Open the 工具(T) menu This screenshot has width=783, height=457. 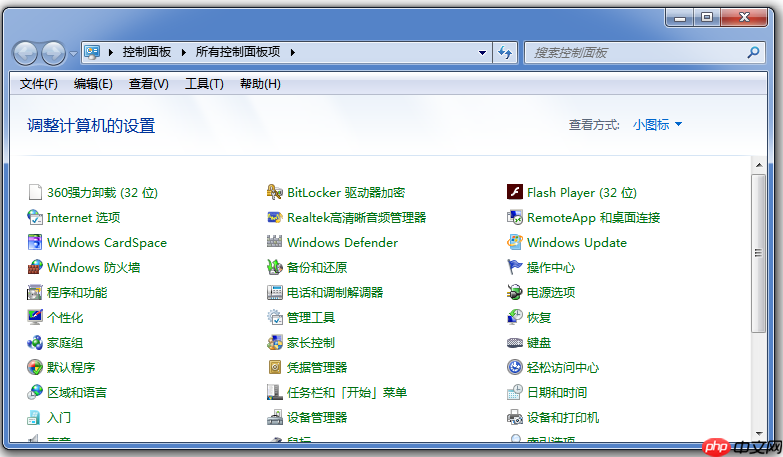click(204, 84)
